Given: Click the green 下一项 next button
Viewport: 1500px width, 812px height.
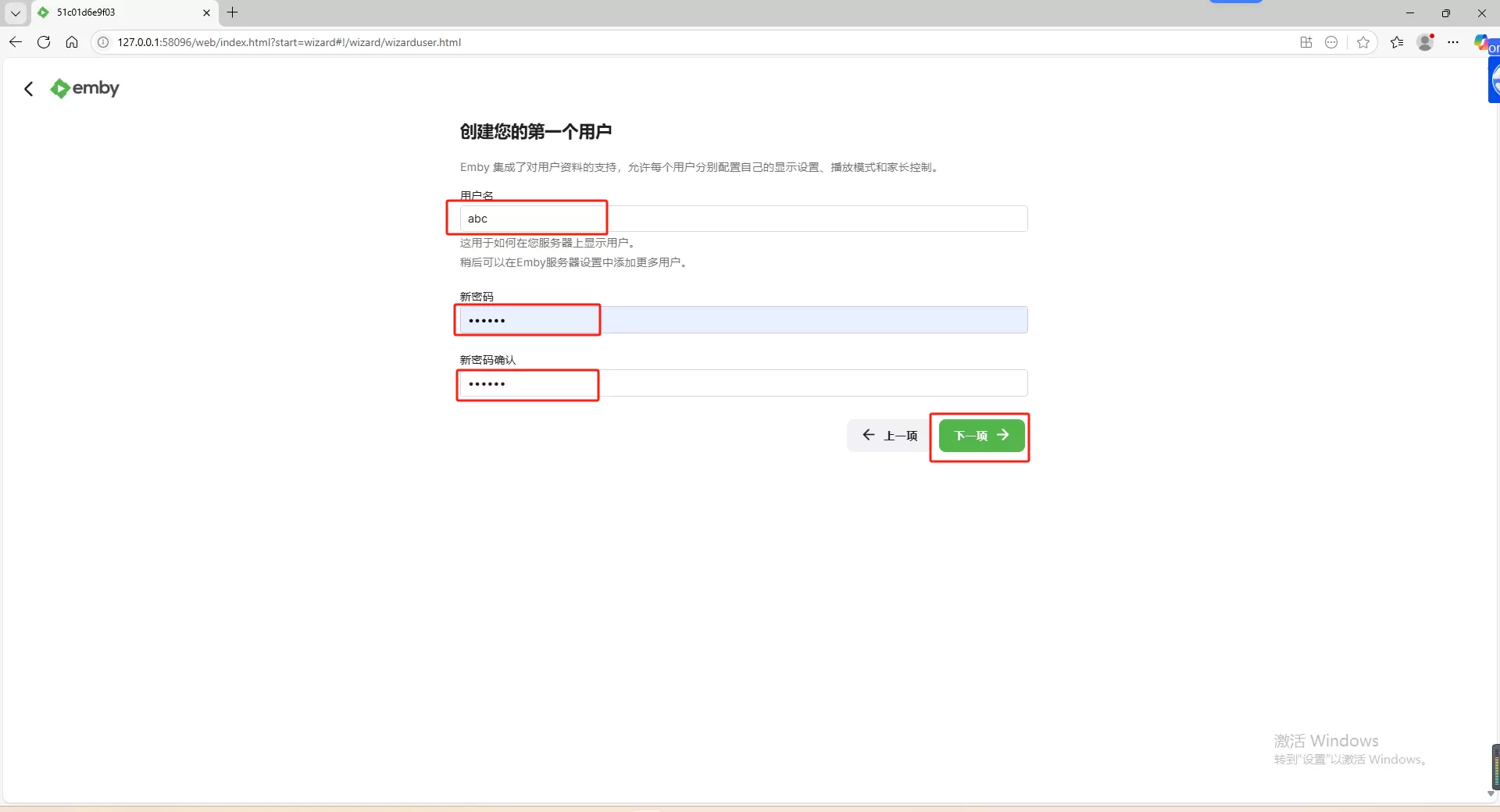Looking at the screenshot, I should tap(981, 436).
